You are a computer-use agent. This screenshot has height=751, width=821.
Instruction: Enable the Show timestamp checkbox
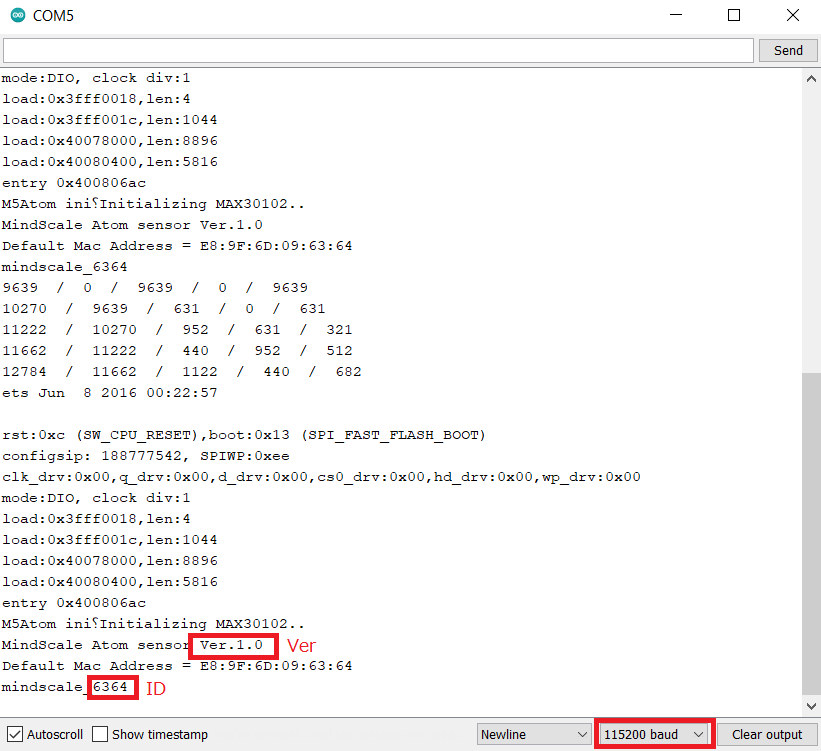click(x=100, y=734)
